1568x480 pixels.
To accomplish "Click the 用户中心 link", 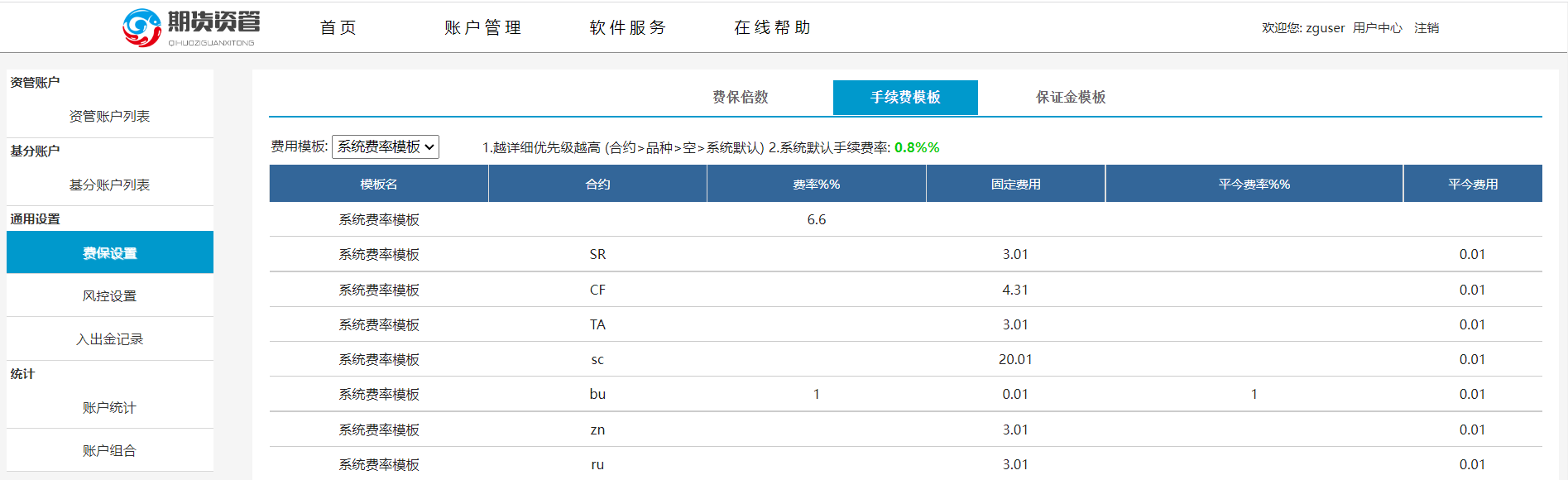I will pyautogui.click(x=1377, y=28).
